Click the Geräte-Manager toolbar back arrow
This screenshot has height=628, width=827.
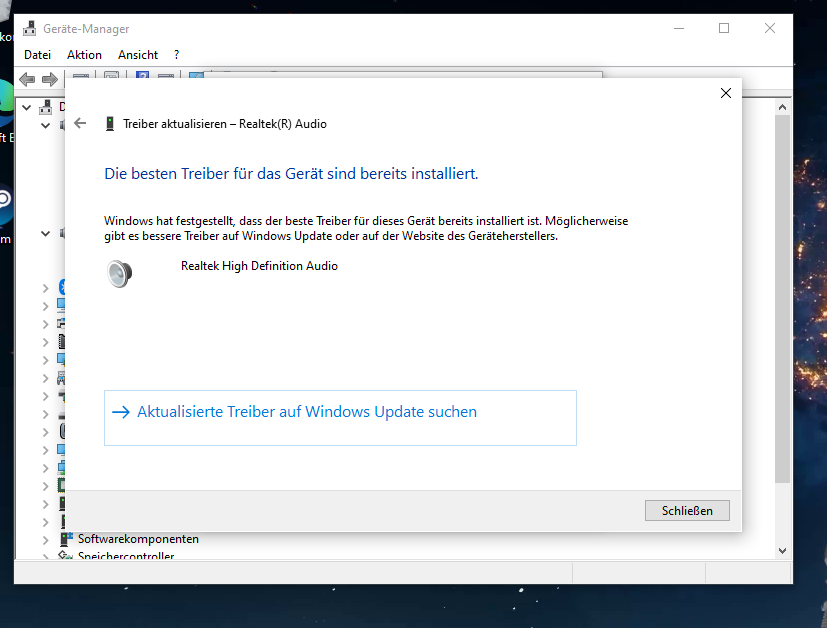pos(27,79)
